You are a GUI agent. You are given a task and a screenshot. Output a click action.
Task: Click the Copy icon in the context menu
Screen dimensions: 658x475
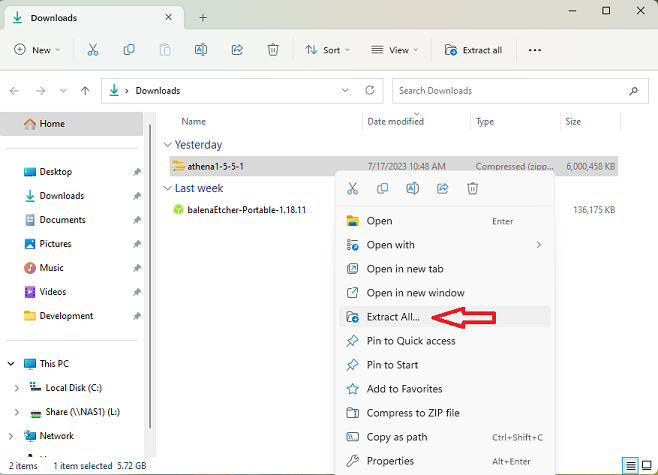point(382,188)
